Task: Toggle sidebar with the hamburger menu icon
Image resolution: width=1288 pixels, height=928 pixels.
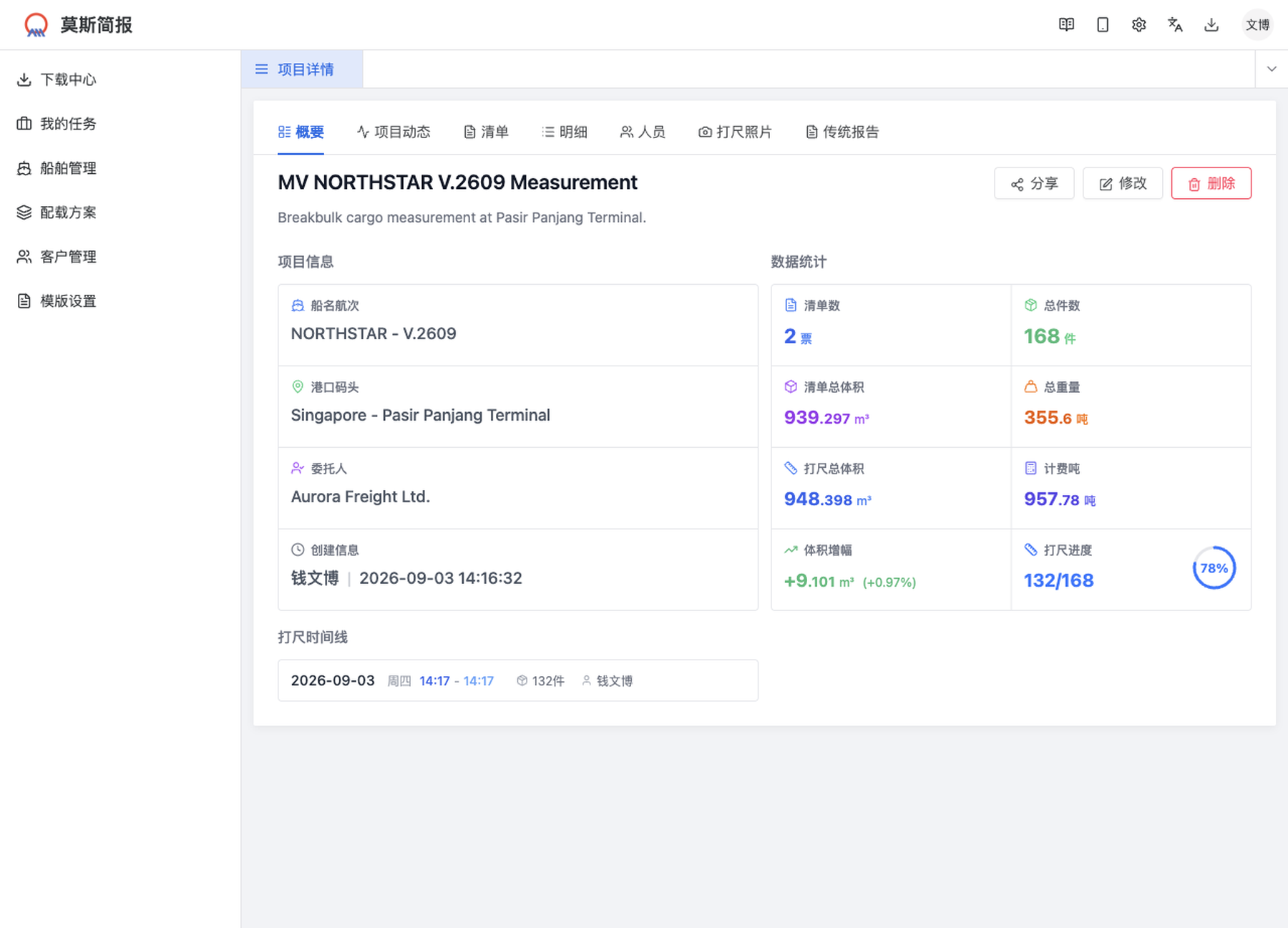Action: (x=262, y=69)
